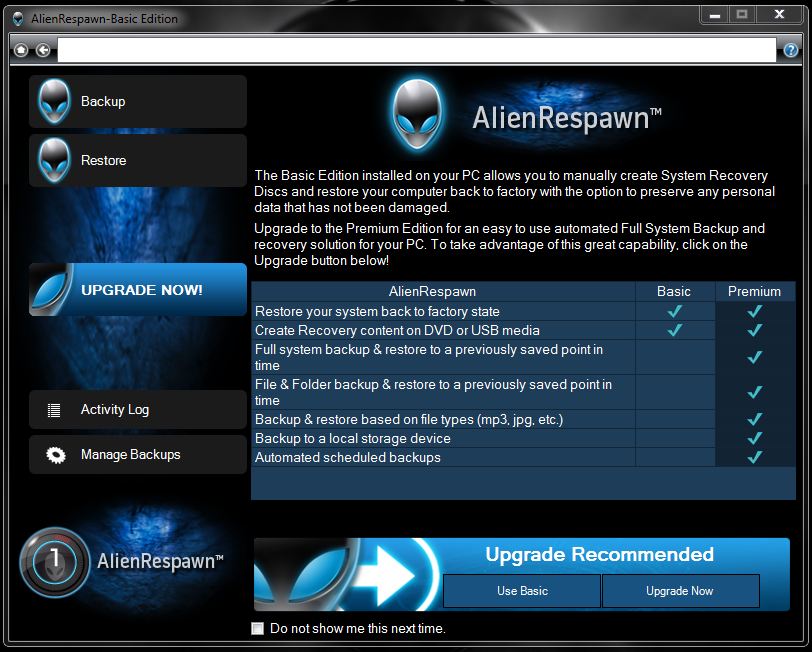Image resolution: width=812 pixels, height=652 pixels.
Task: Click Basic checkmark for Restore factory state
Action: coord(674,311)
